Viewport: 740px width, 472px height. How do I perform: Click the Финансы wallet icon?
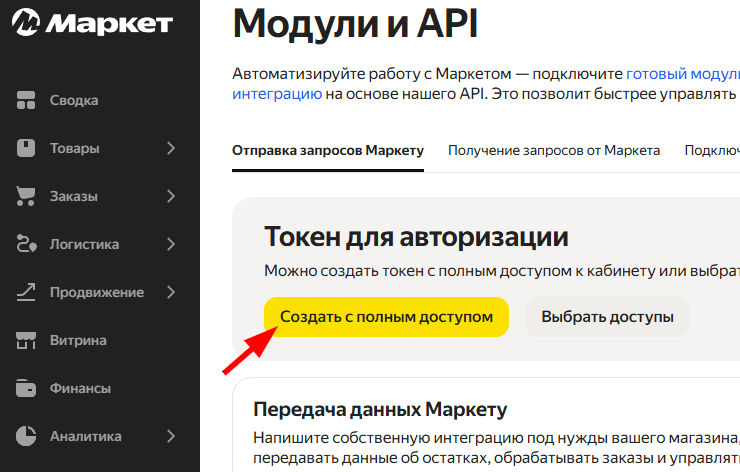(26, 388)
